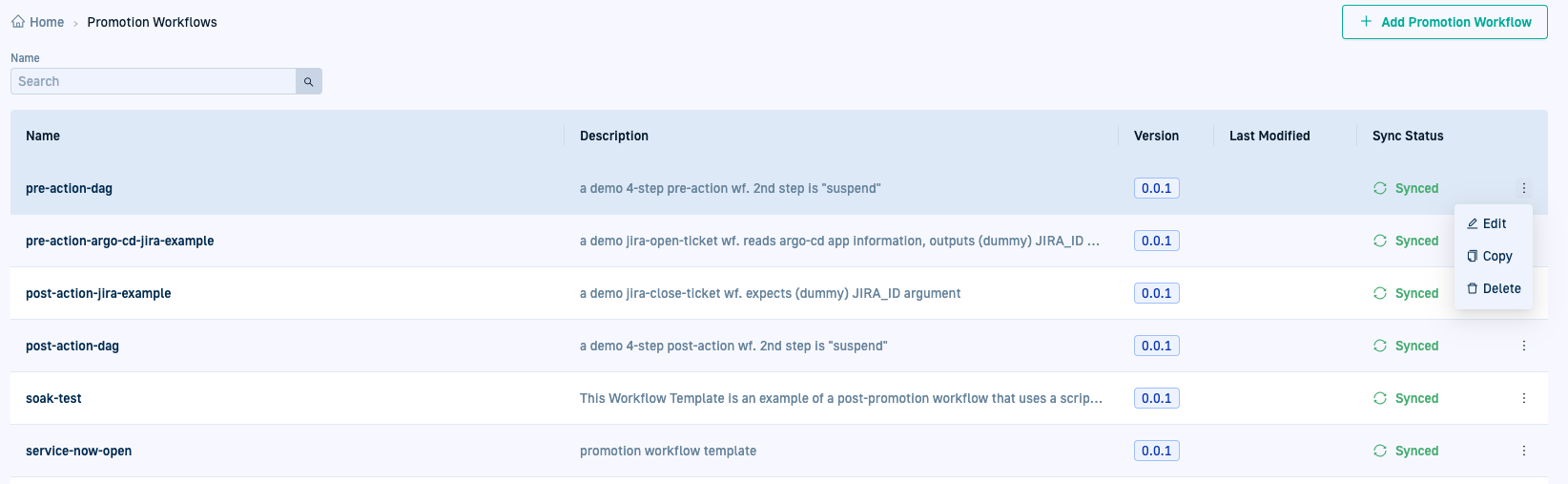Open the post-action-jira-example workflow
1568x484 pixels.
click(98, 293)
